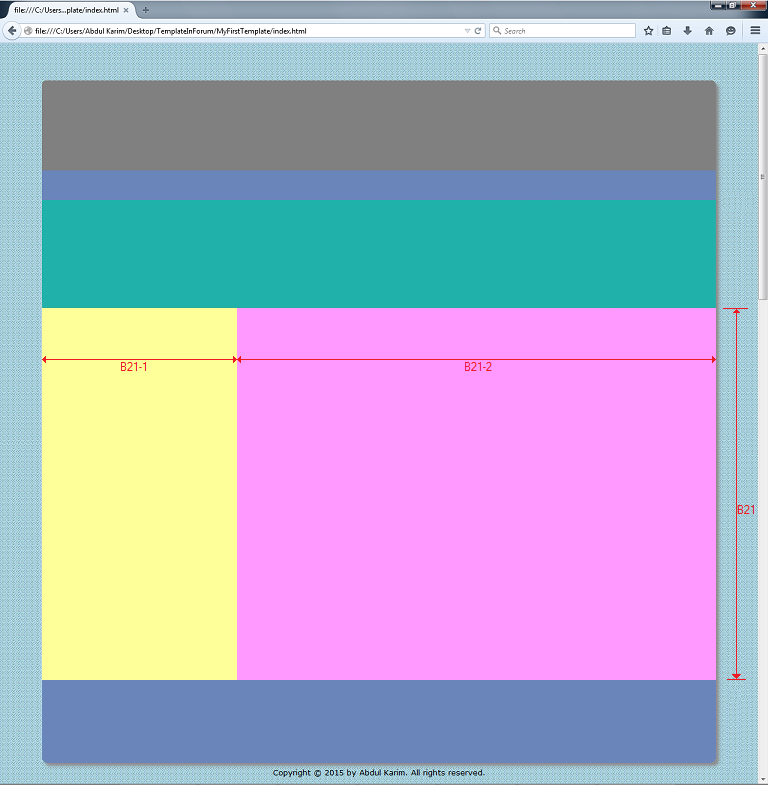Open the chat bubble Hello icon
This screenshot has width=768, height=785.
[731, 31]
